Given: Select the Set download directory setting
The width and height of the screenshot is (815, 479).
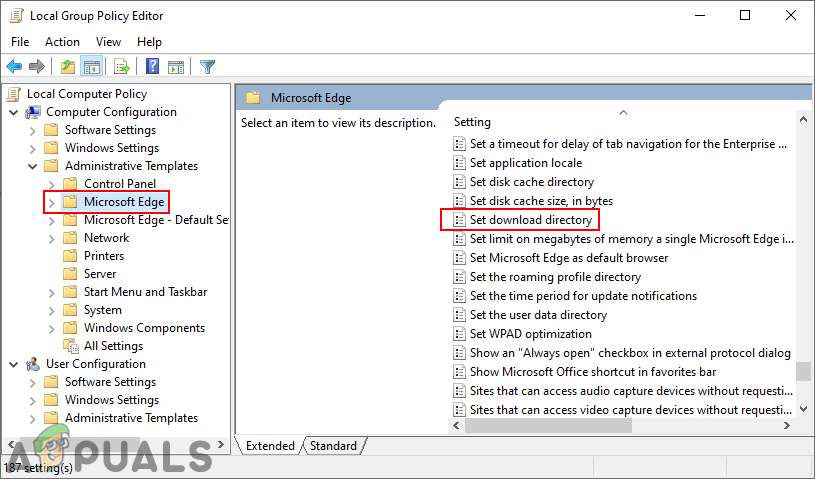Looking at the screenshot, I should click(x=531, y=220).
